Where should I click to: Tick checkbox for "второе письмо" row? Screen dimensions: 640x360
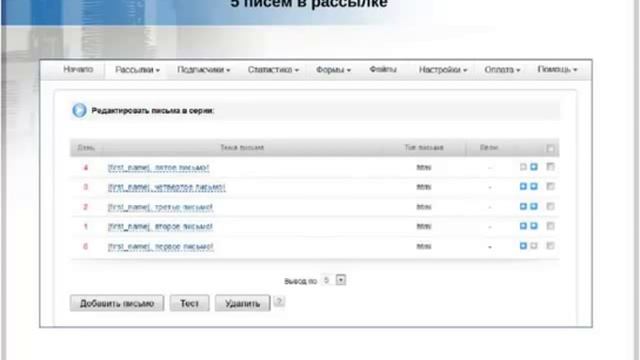pos(550,226)
